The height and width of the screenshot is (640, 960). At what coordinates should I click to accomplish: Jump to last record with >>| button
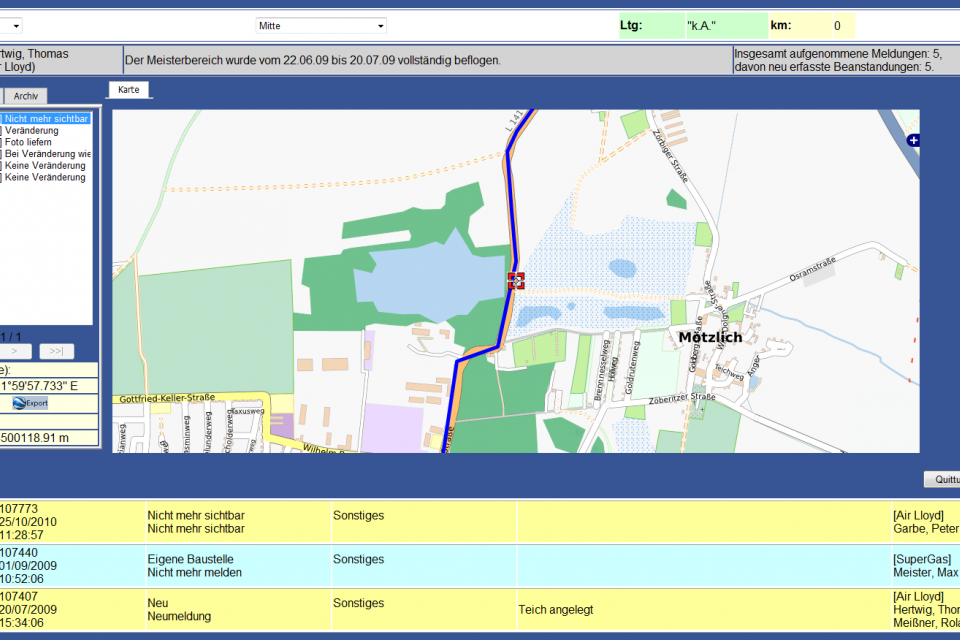click(x=56, y=351)
